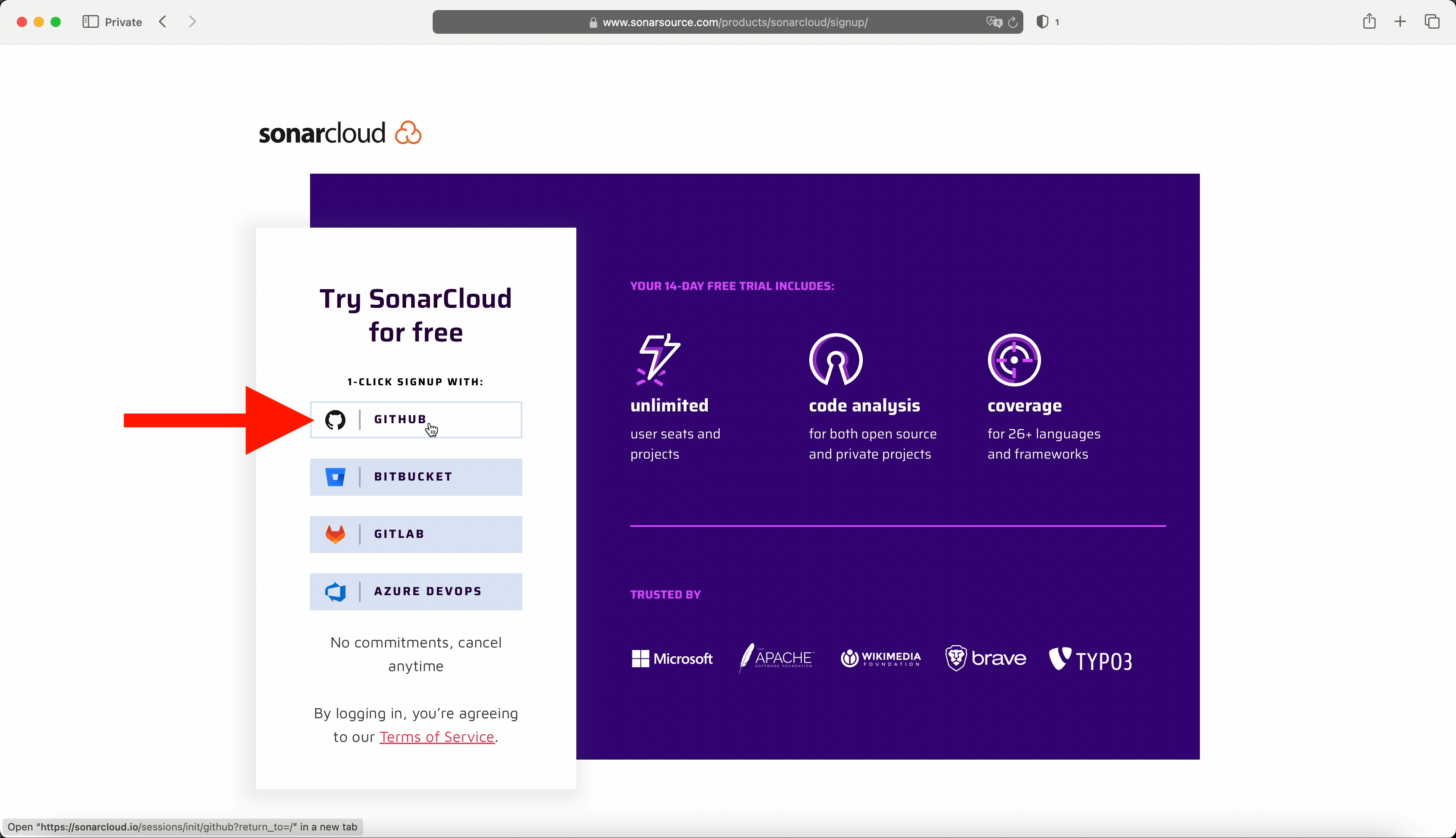Click the SonarCloud logo
Screen dimensions: 1456x838
coord(340,133)
